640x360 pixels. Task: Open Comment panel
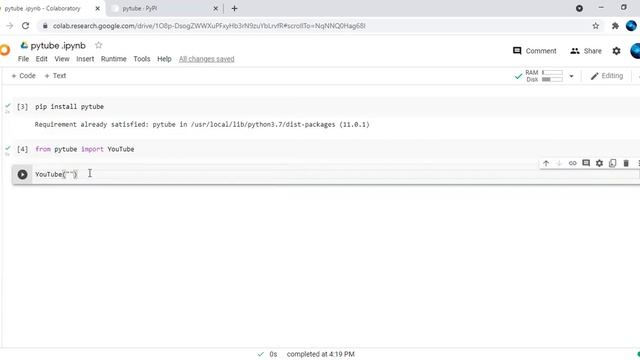tap(535, 51)
